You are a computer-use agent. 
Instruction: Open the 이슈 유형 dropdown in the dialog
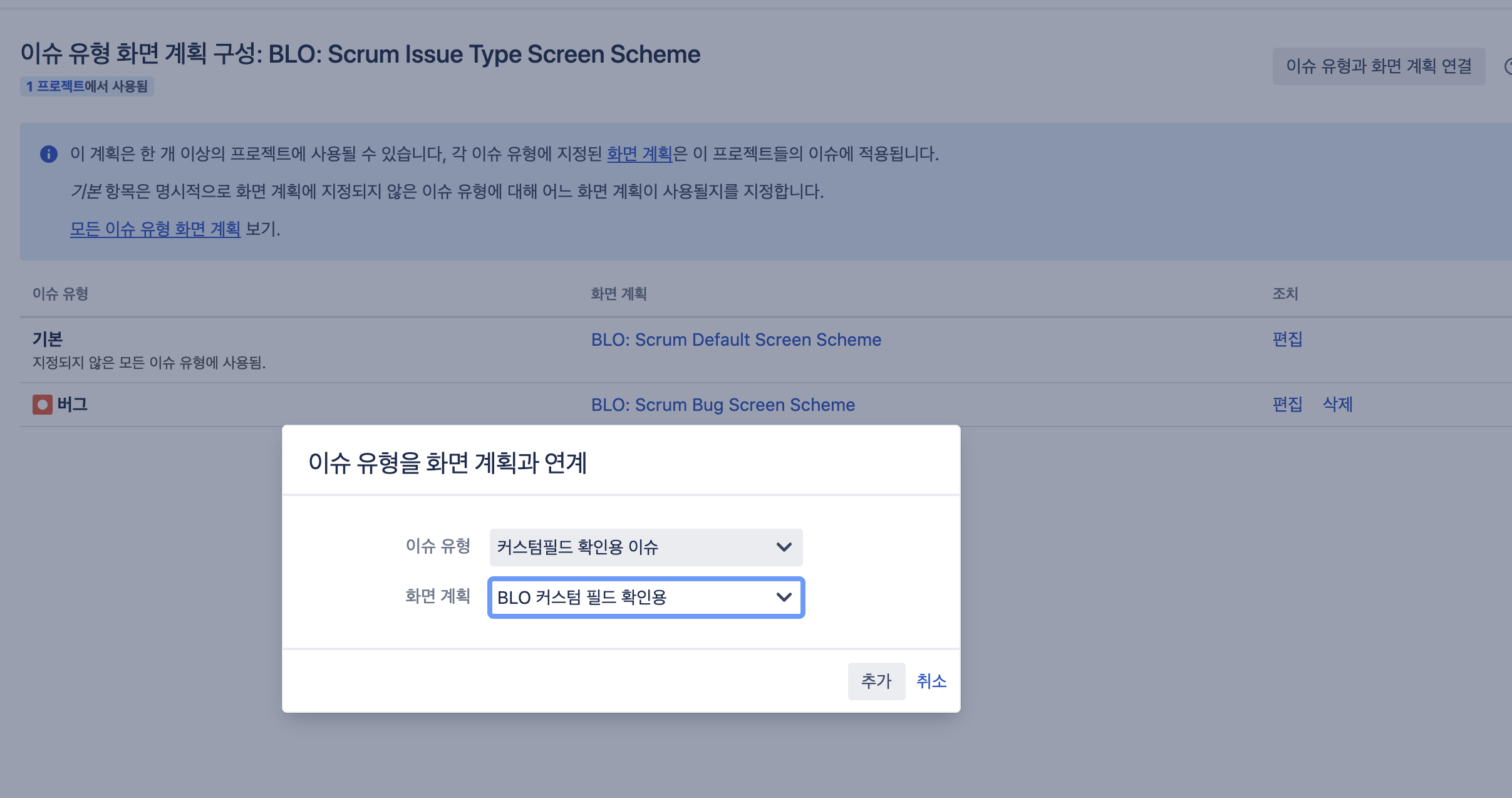tap(645, 547)
